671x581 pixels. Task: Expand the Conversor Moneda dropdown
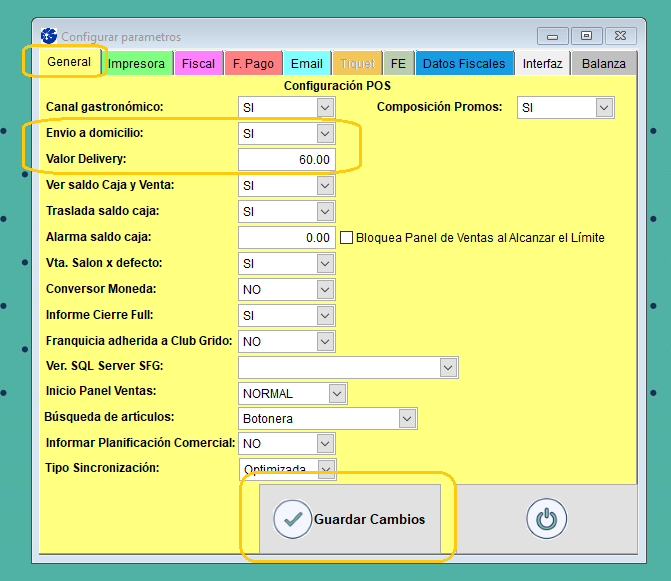[324, 289]
